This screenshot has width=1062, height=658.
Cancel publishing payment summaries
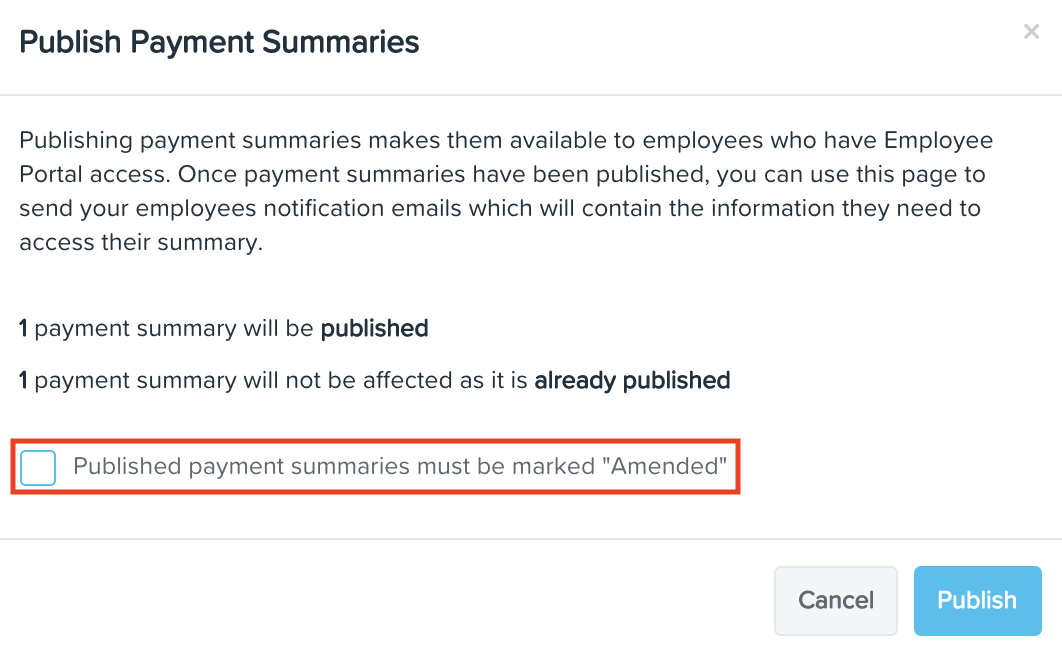tap(835, 600)
